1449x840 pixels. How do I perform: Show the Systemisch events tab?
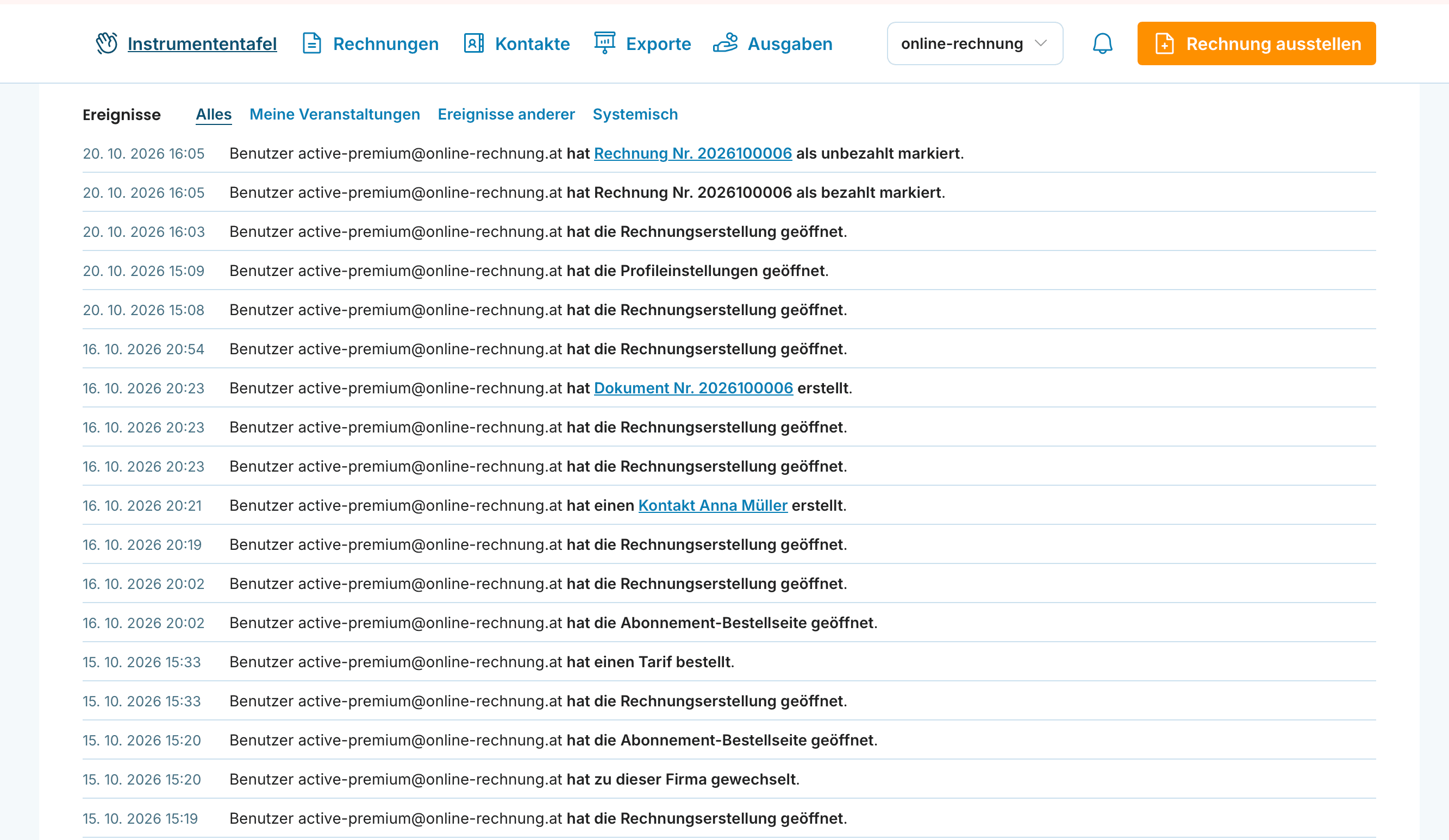point(635,115)
